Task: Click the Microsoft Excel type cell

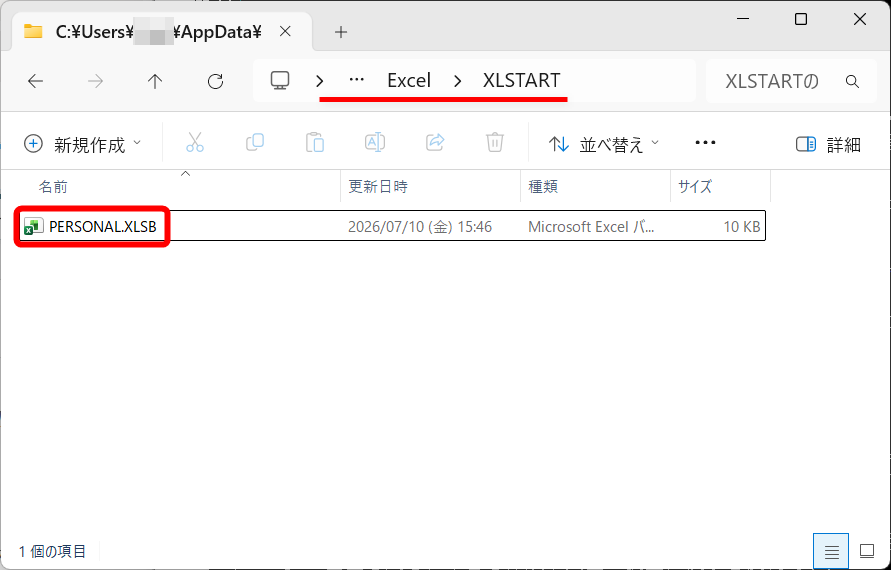Action: (591, 227)
